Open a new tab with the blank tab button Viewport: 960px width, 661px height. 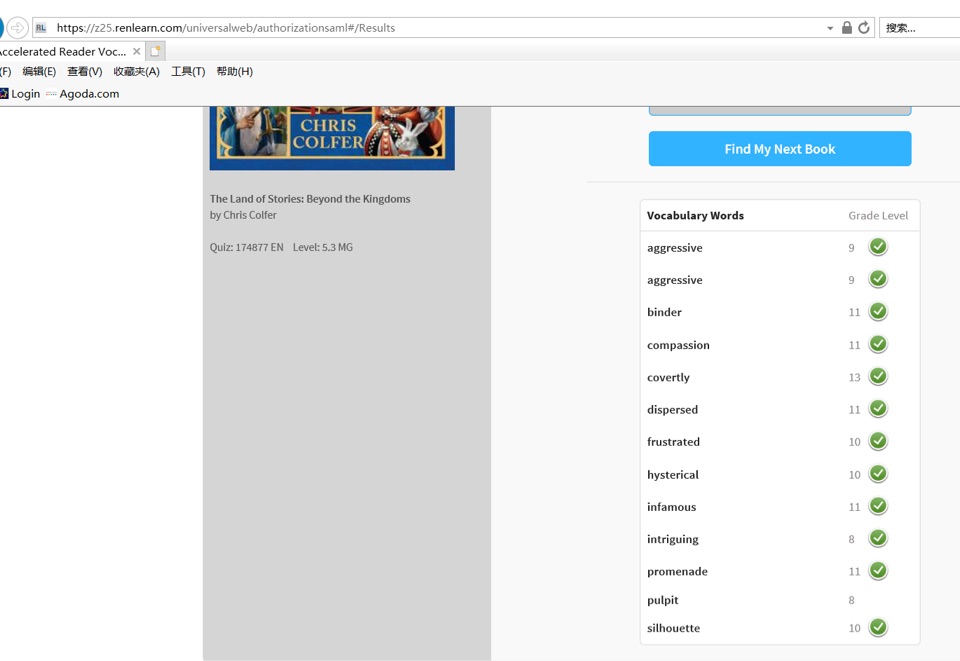pos(156,51)
